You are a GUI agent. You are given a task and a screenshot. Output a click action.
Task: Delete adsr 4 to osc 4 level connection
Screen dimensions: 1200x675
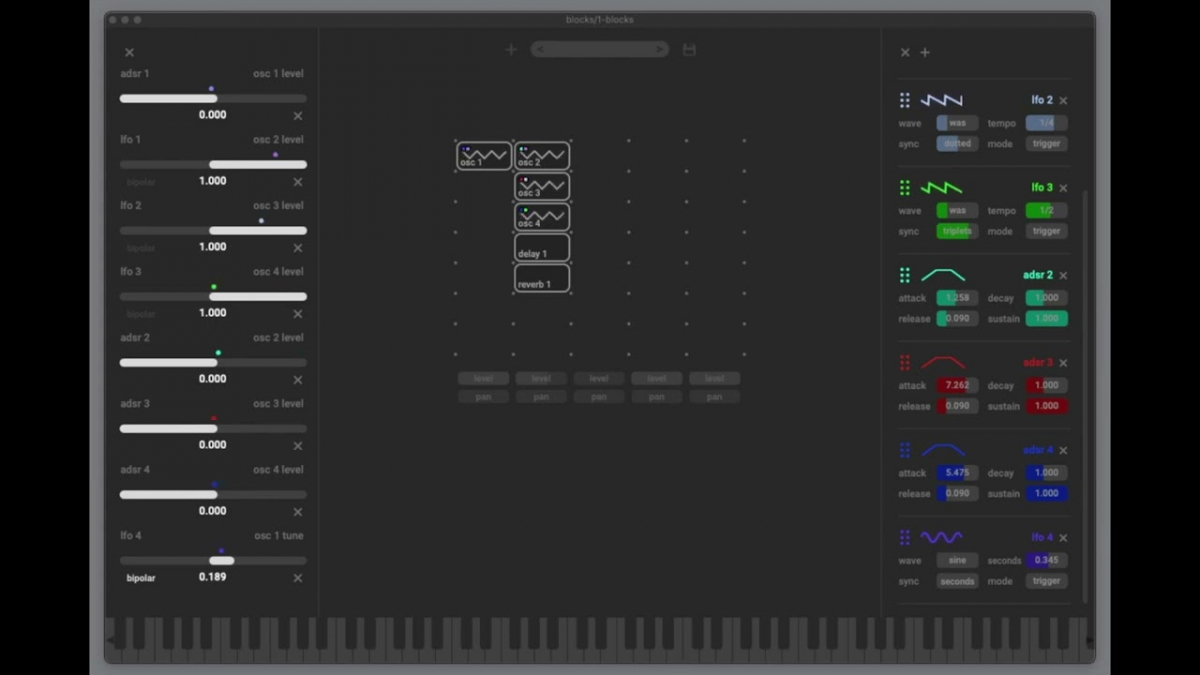click(x=298, y=512)
